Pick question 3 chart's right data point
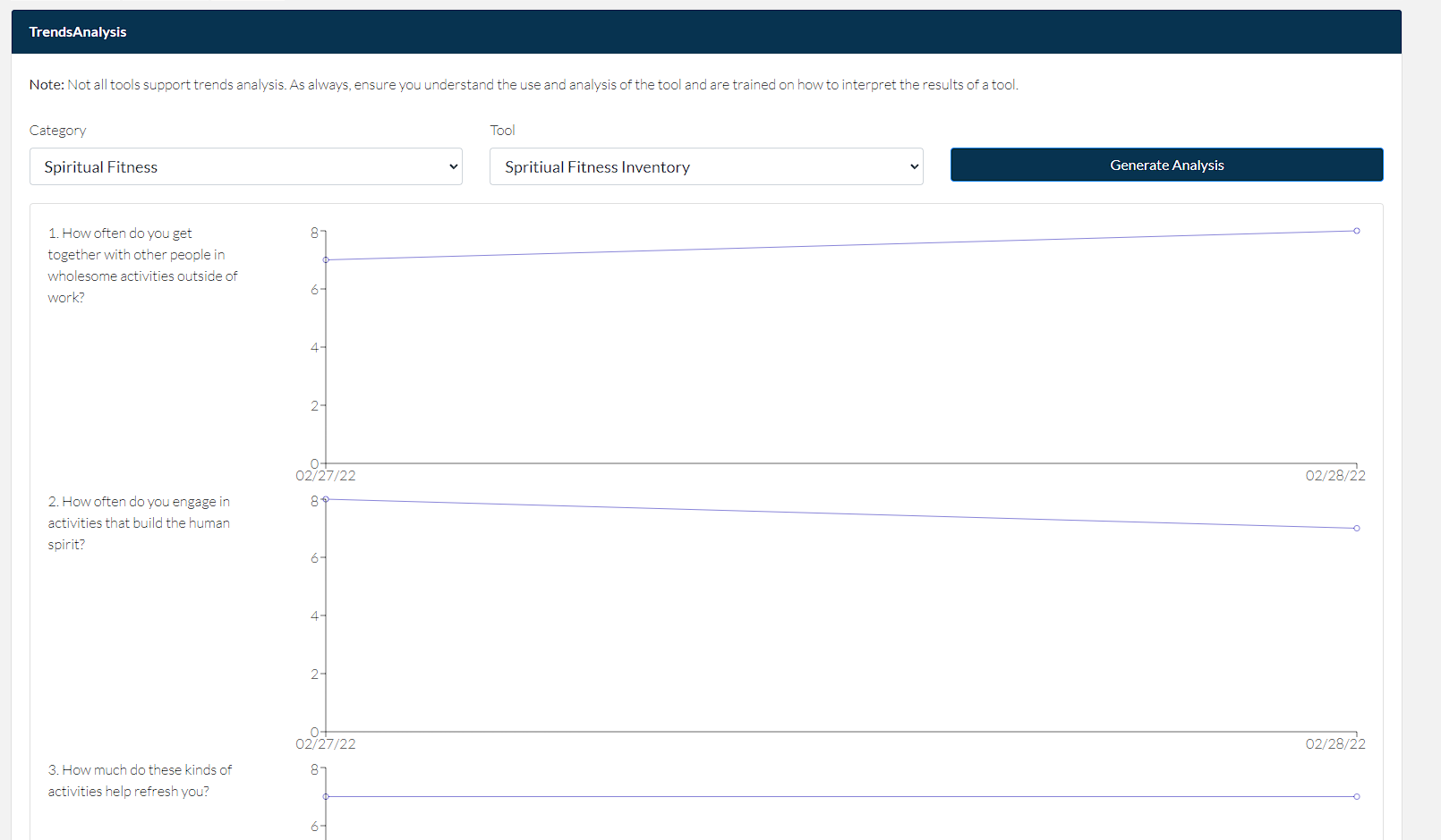1441x840 pixels. [1357, 796]
